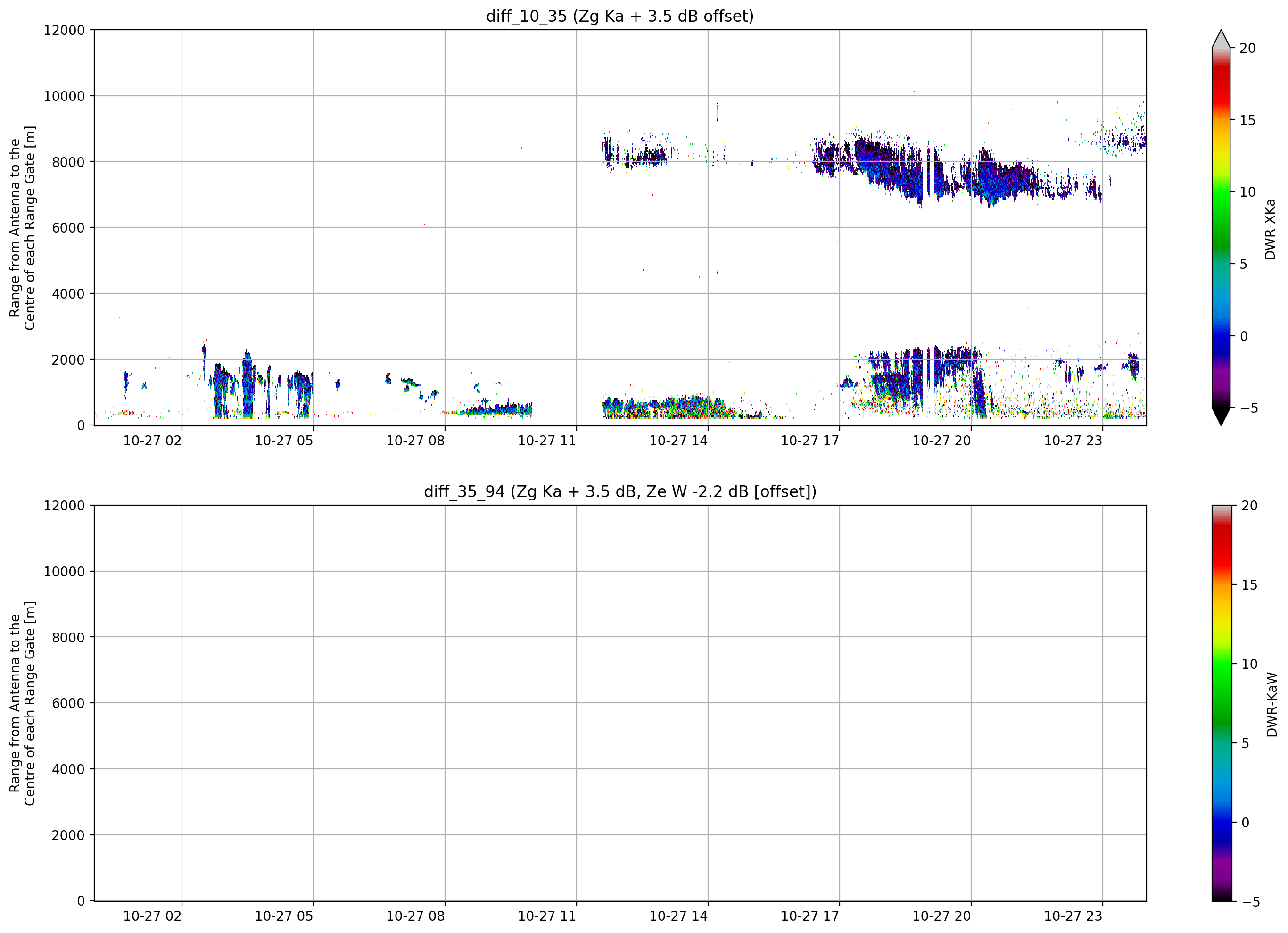Click the gray upper extend arrow on DWR-XKa colorbar
The image size is (1288, 933).
1221,39
